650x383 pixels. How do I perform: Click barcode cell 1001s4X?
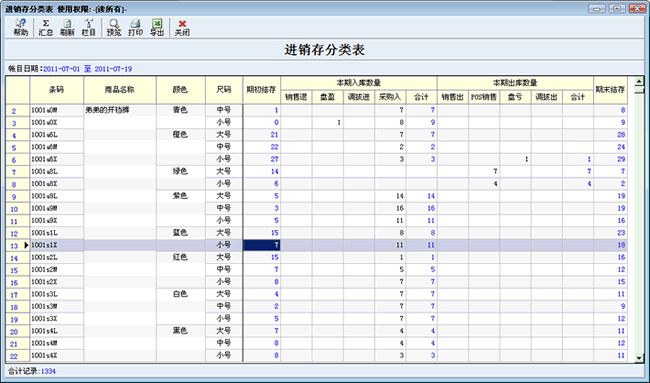(x=57, y=356)
